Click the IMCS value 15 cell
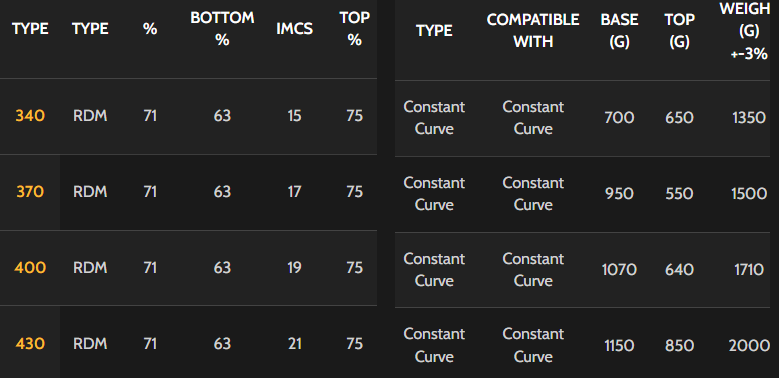 click(295, 116)
